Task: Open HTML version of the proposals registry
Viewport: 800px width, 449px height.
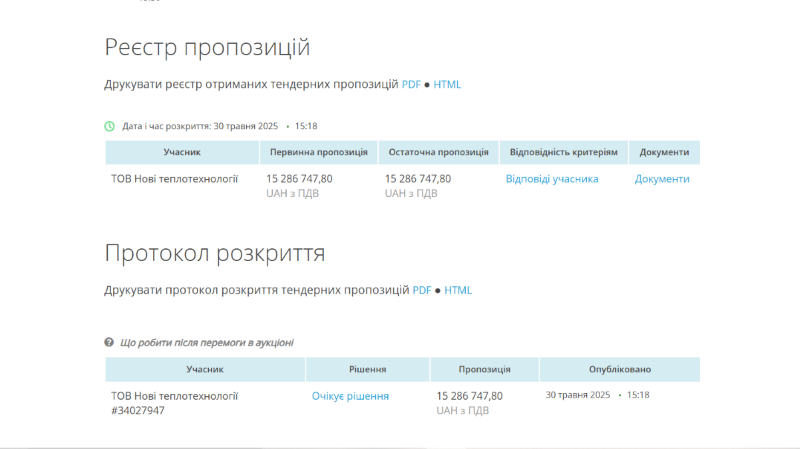Action: pyautogui.click(x=447, y=85)
